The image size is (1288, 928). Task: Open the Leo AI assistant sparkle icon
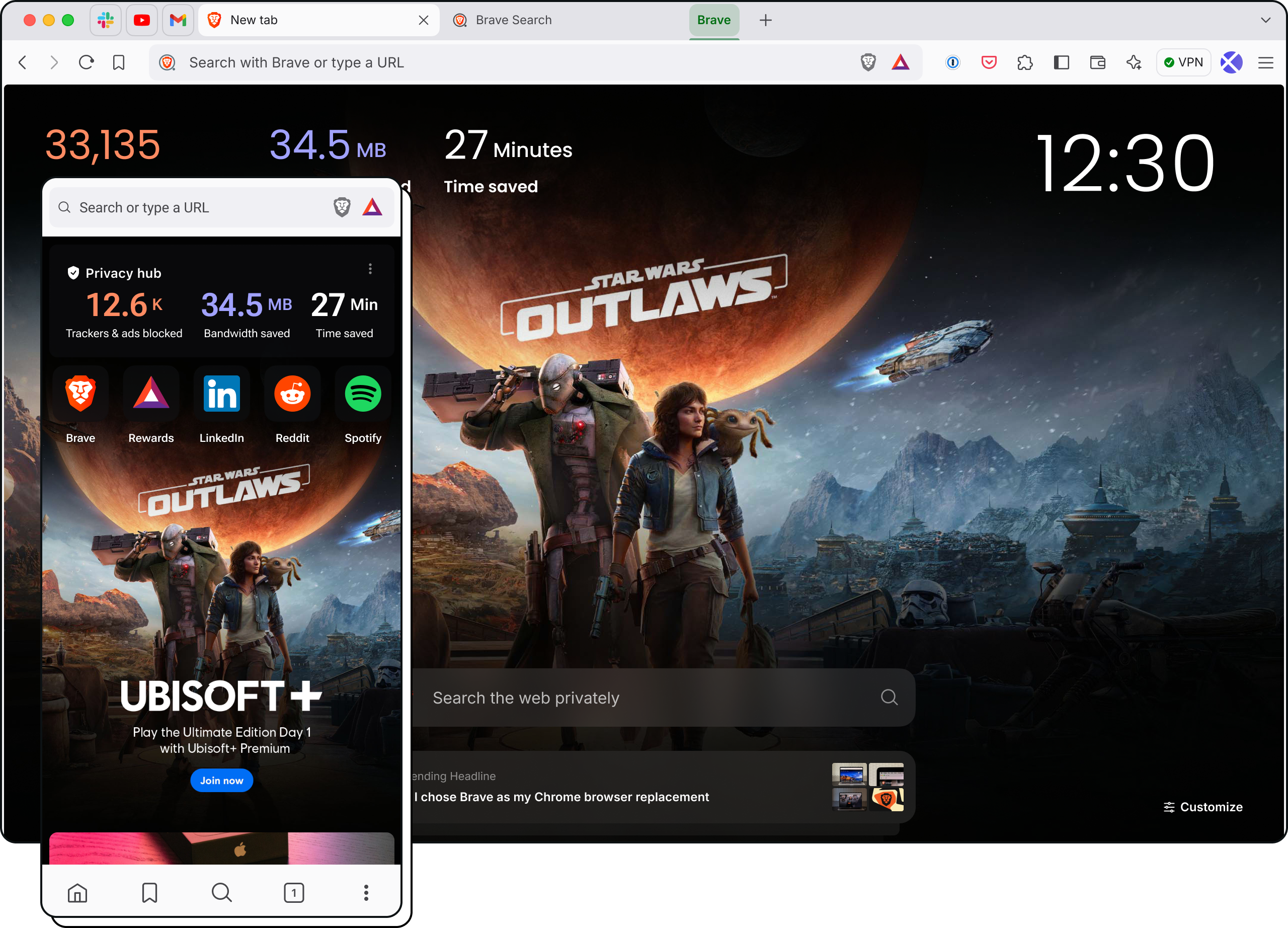coord(1134,62)
